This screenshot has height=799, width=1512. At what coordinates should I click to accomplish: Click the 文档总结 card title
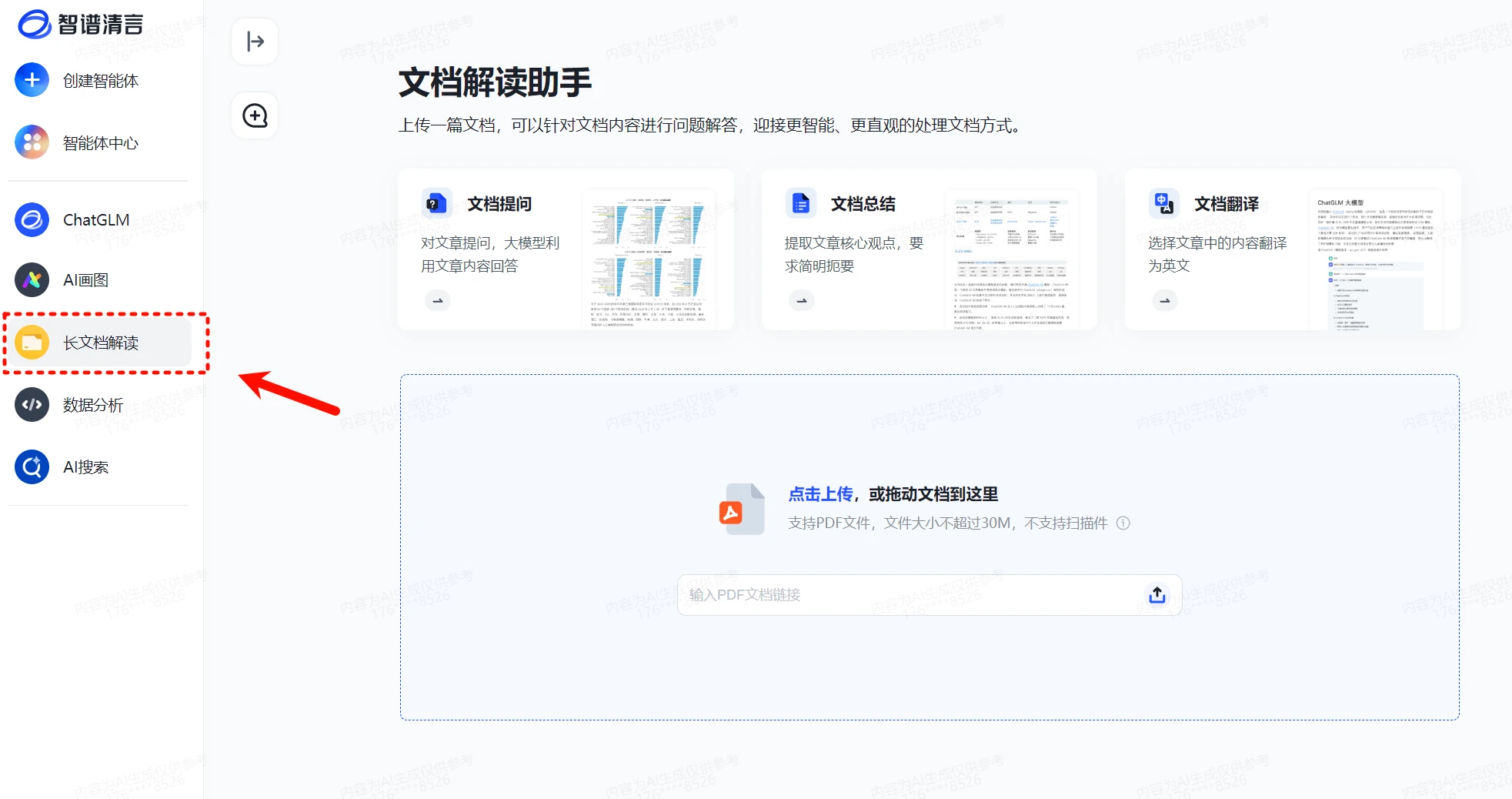pyautogui.click(x=863, y=204)
